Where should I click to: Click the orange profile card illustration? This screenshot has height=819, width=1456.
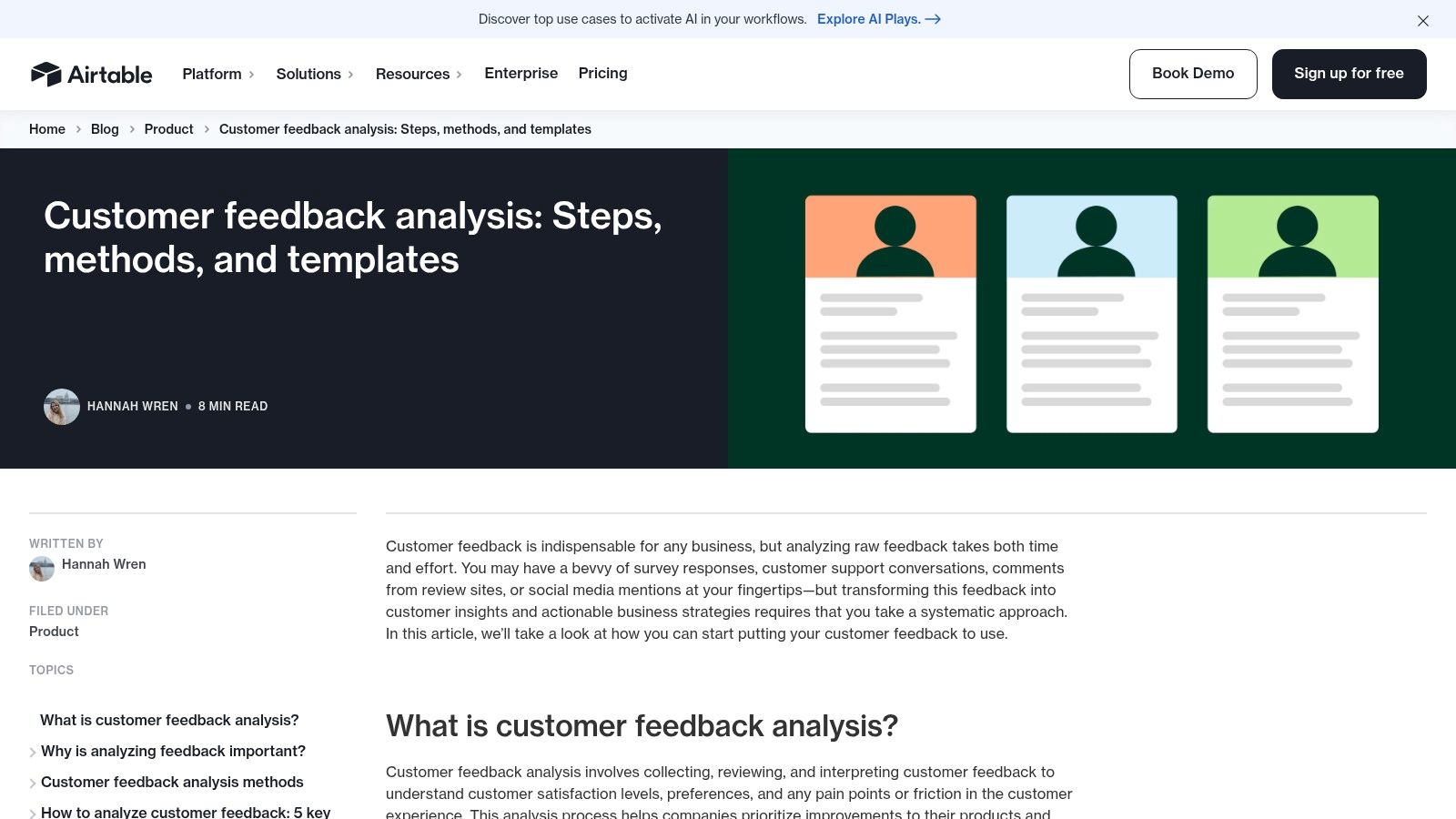tap(890, 314)
